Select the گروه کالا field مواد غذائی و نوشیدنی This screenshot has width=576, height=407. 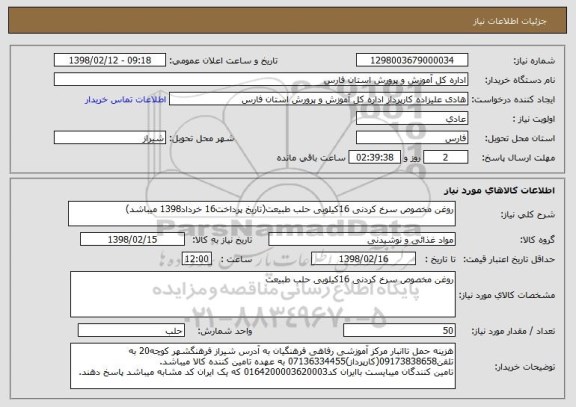coord(362,239)
